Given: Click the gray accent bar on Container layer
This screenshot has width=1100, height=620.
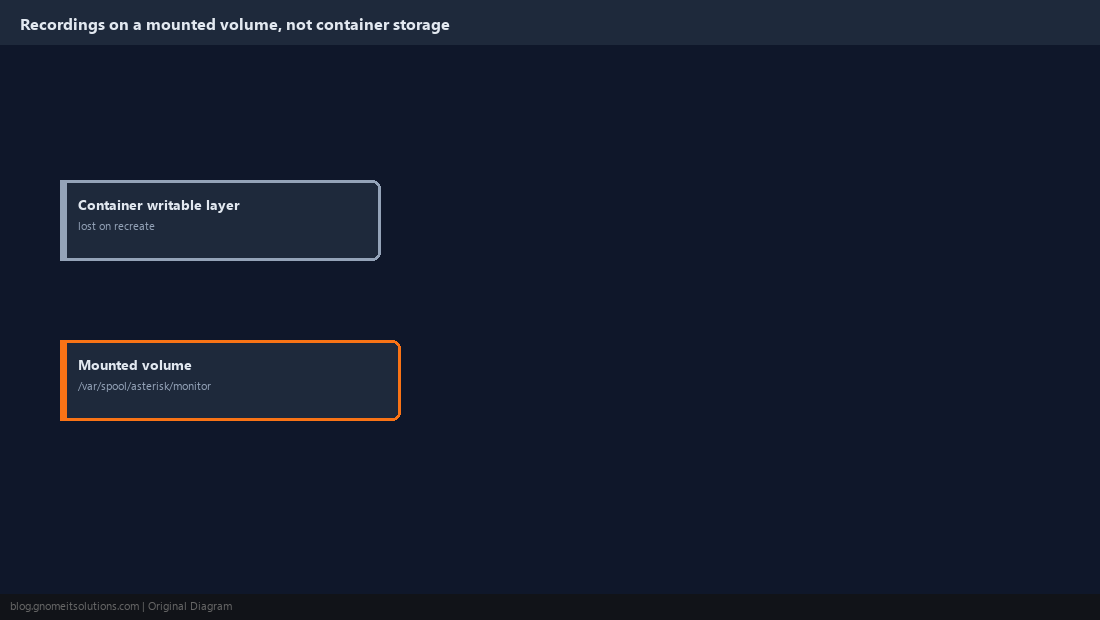Looking at the screenshot, I should click(64, 220).
